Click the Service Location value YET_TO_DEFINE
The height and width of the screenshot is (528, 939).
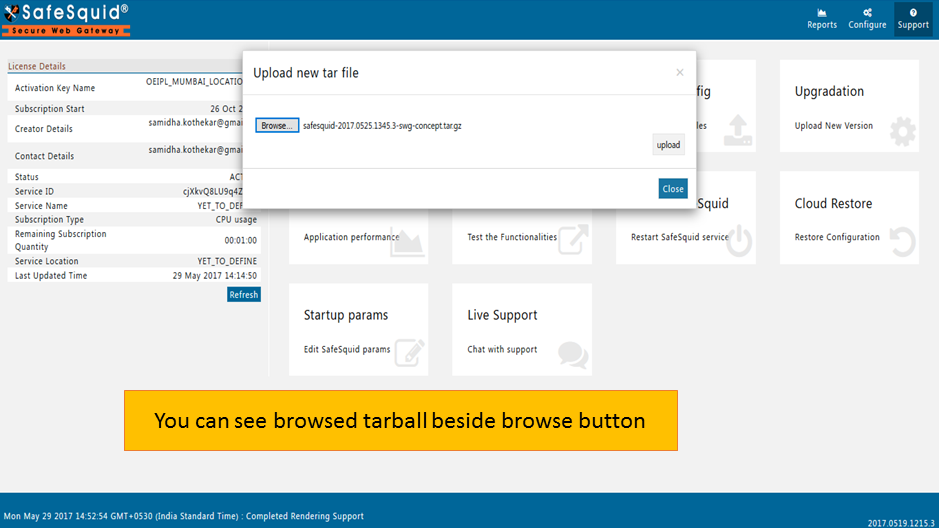click(227, 261)
